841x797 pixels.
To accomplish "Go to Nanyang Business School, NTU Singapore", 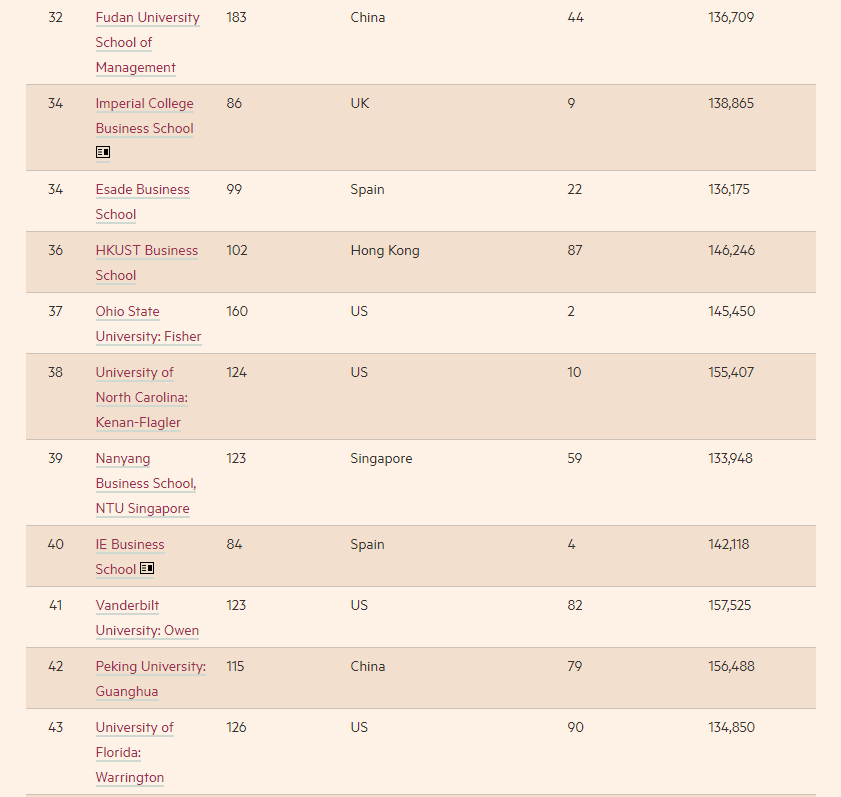I will point(145,483).
